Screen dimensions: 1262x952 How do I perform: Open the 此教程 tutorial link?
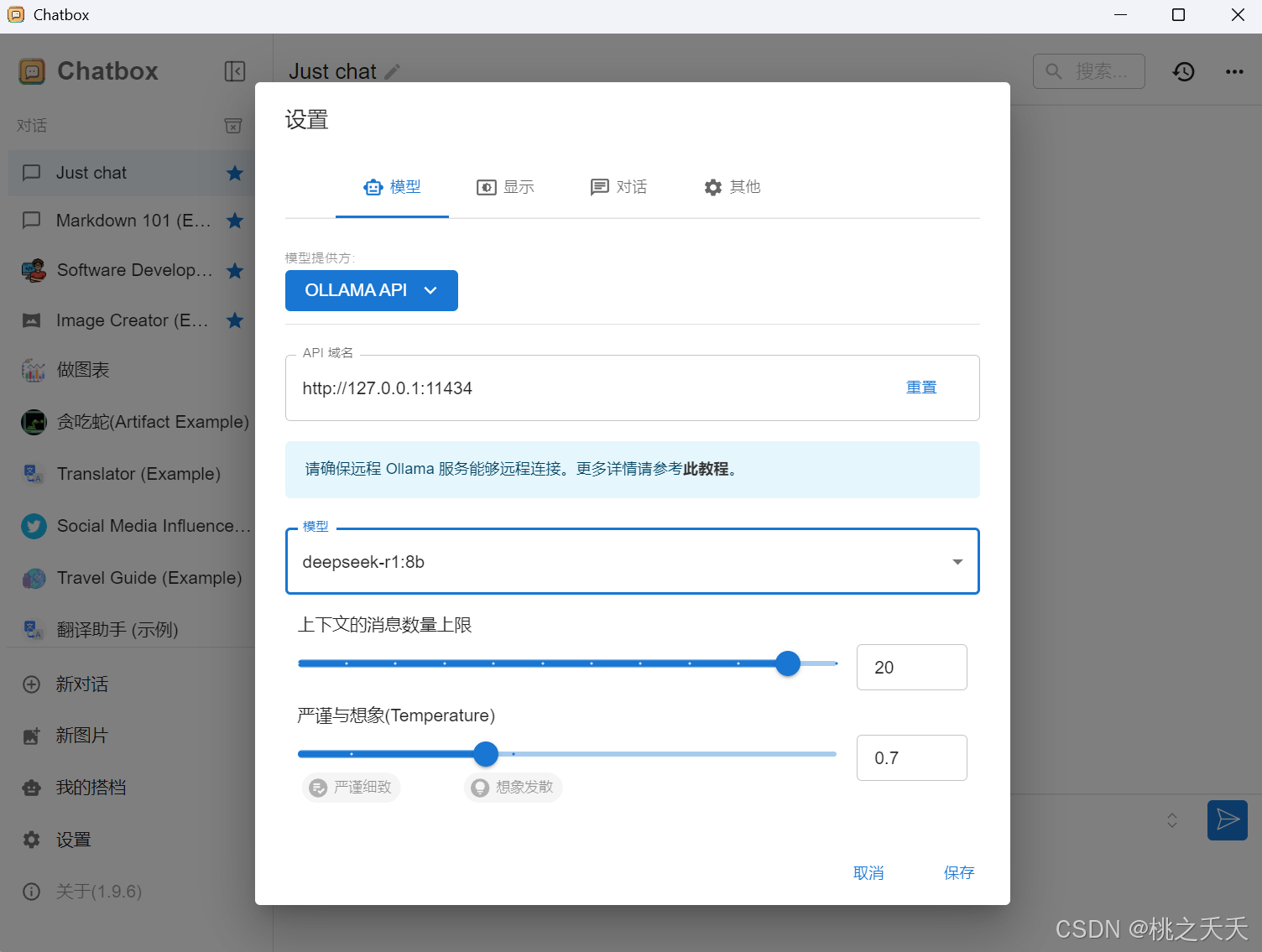click(x=706, y=469)
